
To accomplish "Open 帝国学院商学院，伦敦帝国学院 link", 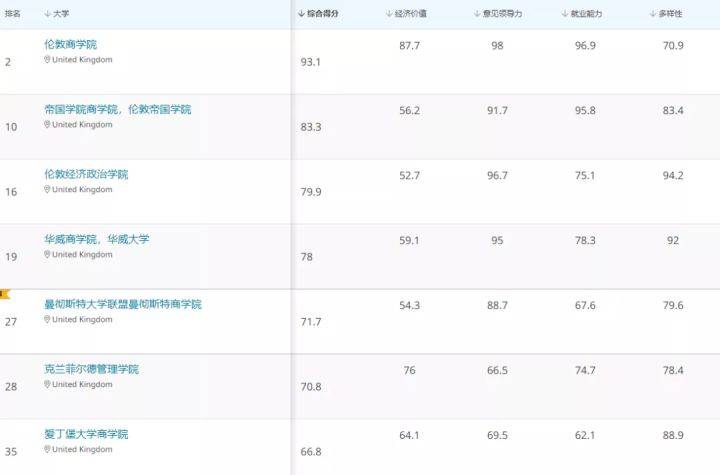I will click(118, 109).
